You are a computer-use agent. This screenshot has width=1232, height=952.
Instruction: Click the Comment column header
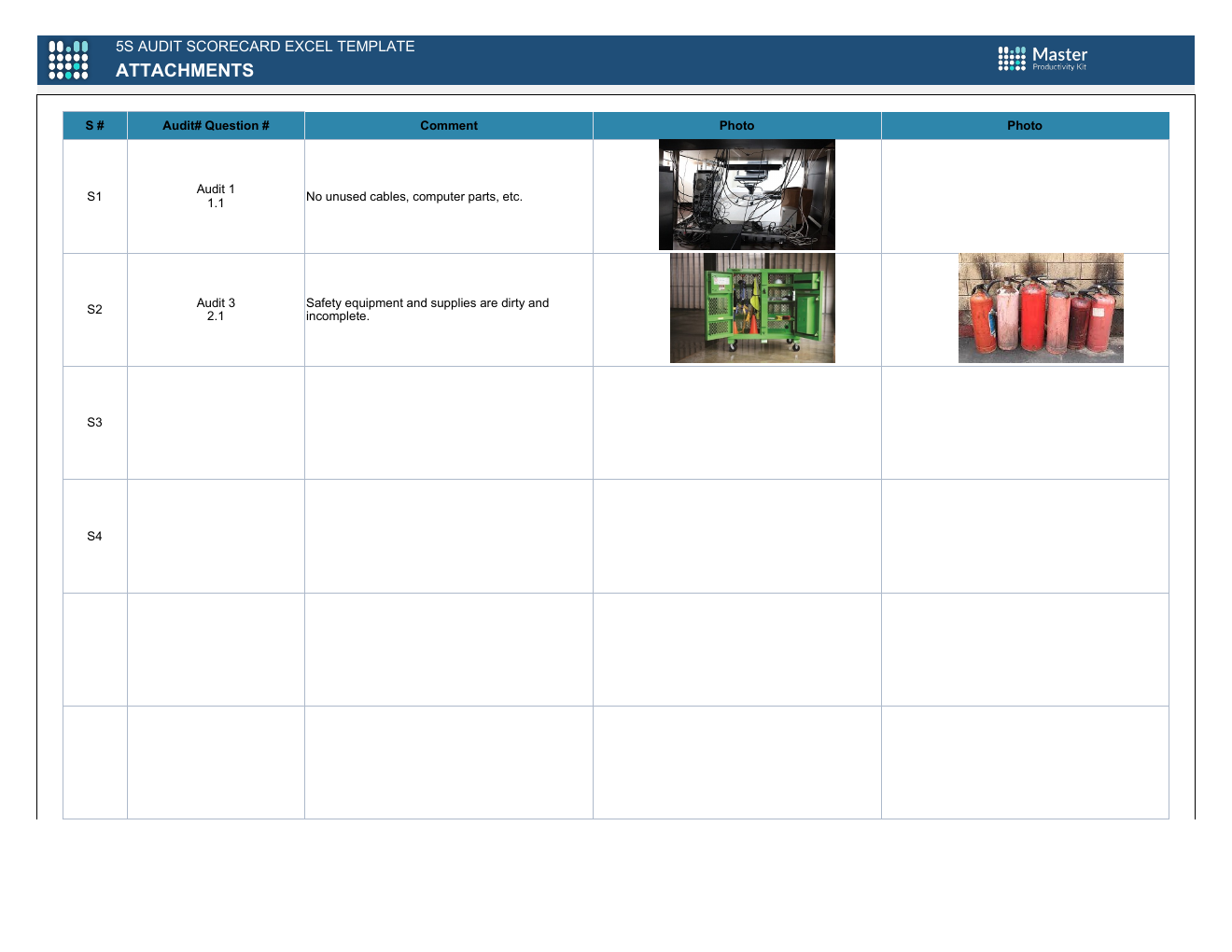[449, 126]
